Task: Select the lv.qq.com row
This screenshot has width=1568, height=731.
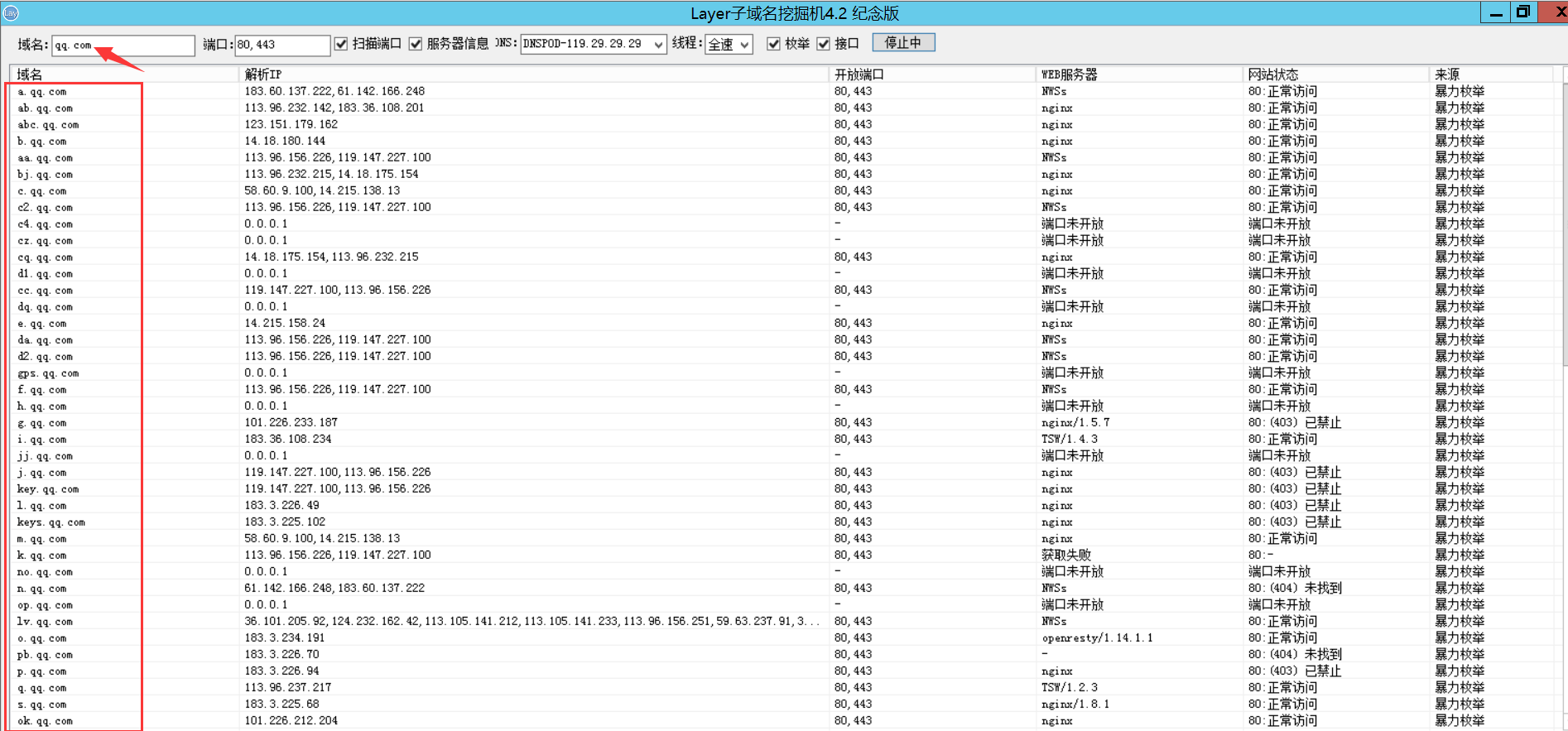Action: pyautogui.click(x=782, y=621)
